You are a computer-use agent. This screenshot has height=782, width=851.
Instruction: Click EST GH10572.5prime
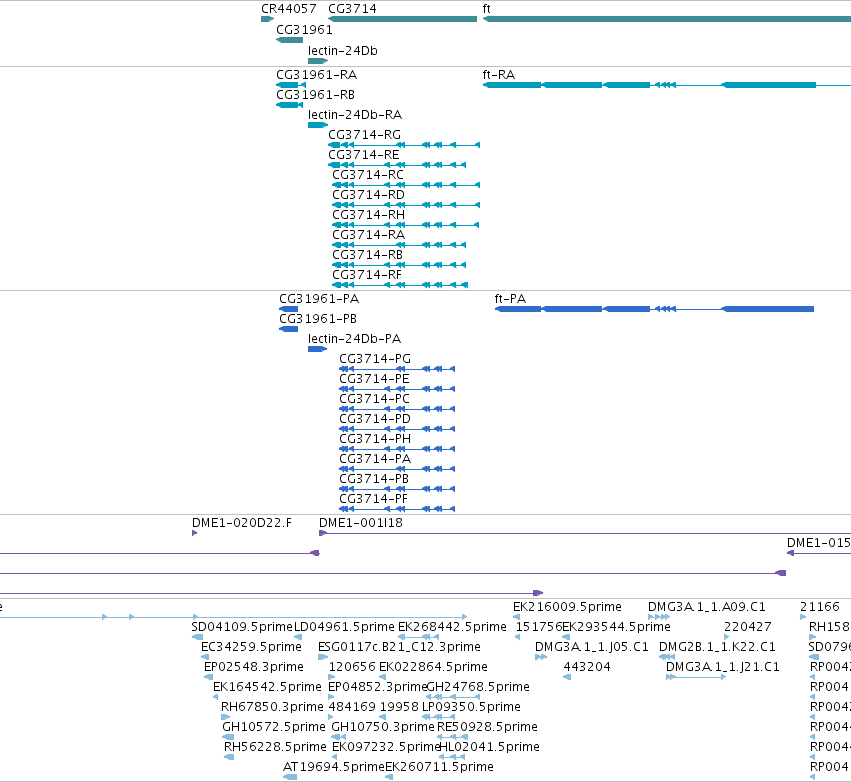click(274, 727)
